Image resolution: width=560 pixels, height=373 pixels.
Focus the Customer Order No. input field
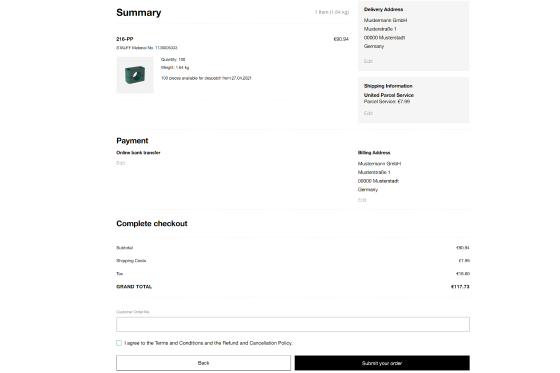292,324
